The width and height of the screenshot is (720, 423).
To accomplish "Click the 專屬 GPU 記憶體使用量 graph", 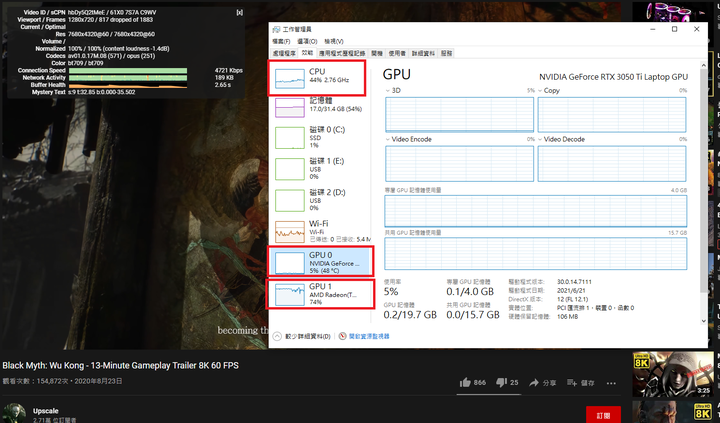I will [535, 211].
